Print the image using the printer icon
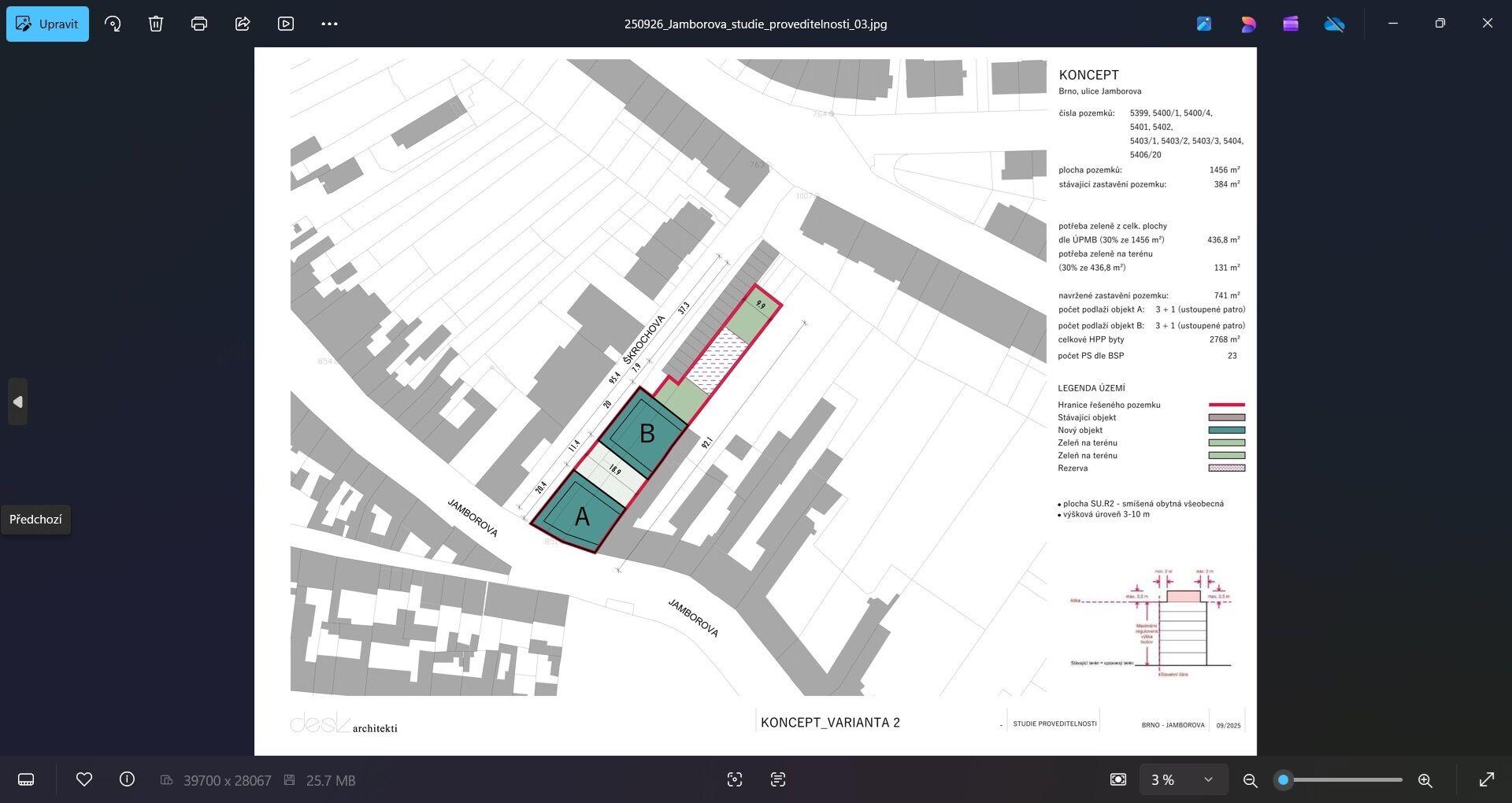Viewport: 1512px width, 803px height. pos(199,24)
